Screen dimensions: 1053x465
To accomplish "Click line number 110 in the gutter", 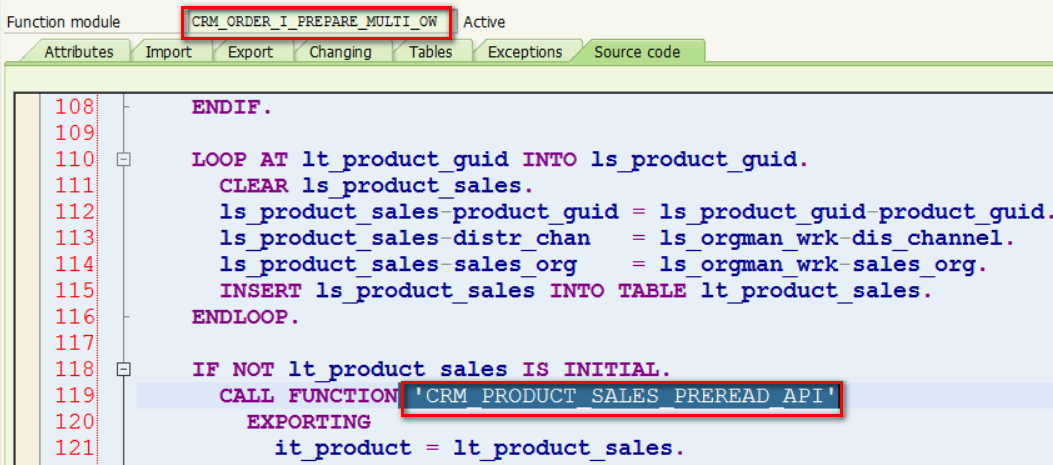I will click(x=75, y=160).
